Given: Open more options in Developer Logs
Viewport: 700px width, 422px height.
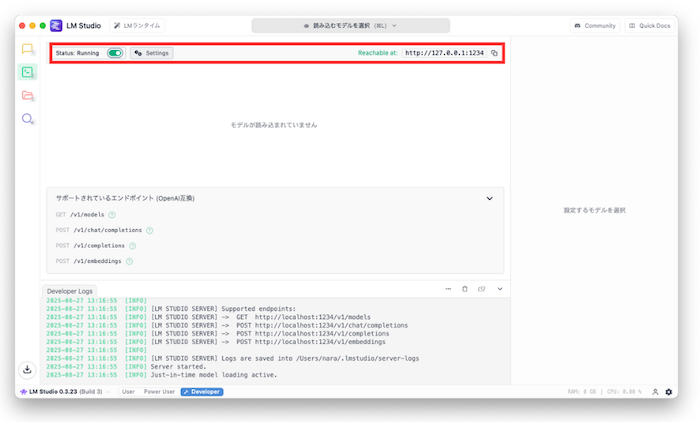Looking at the screenshot, I should tap(448, 289).
